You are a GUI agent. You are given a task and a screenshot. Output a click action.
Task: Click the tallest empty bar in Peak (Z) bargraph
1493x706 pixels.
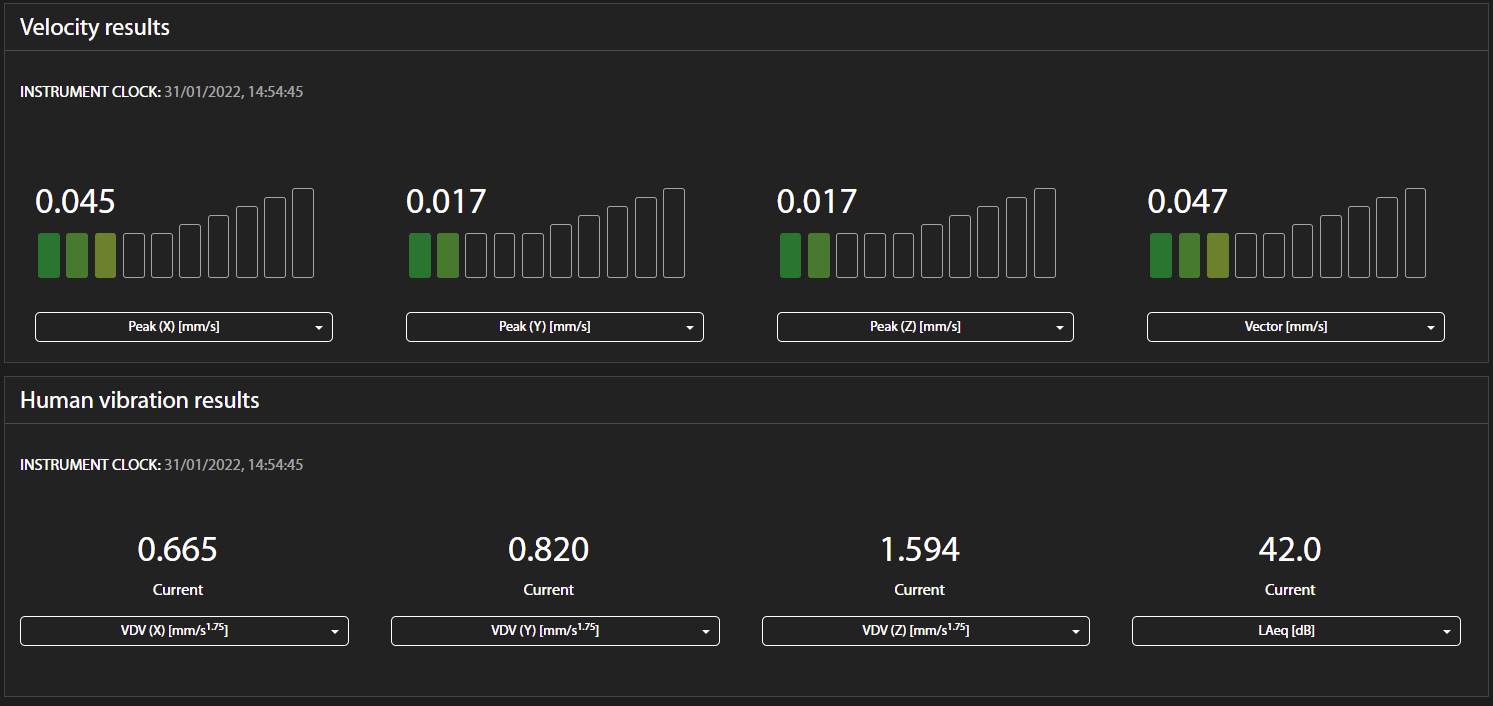[1045, 232]
